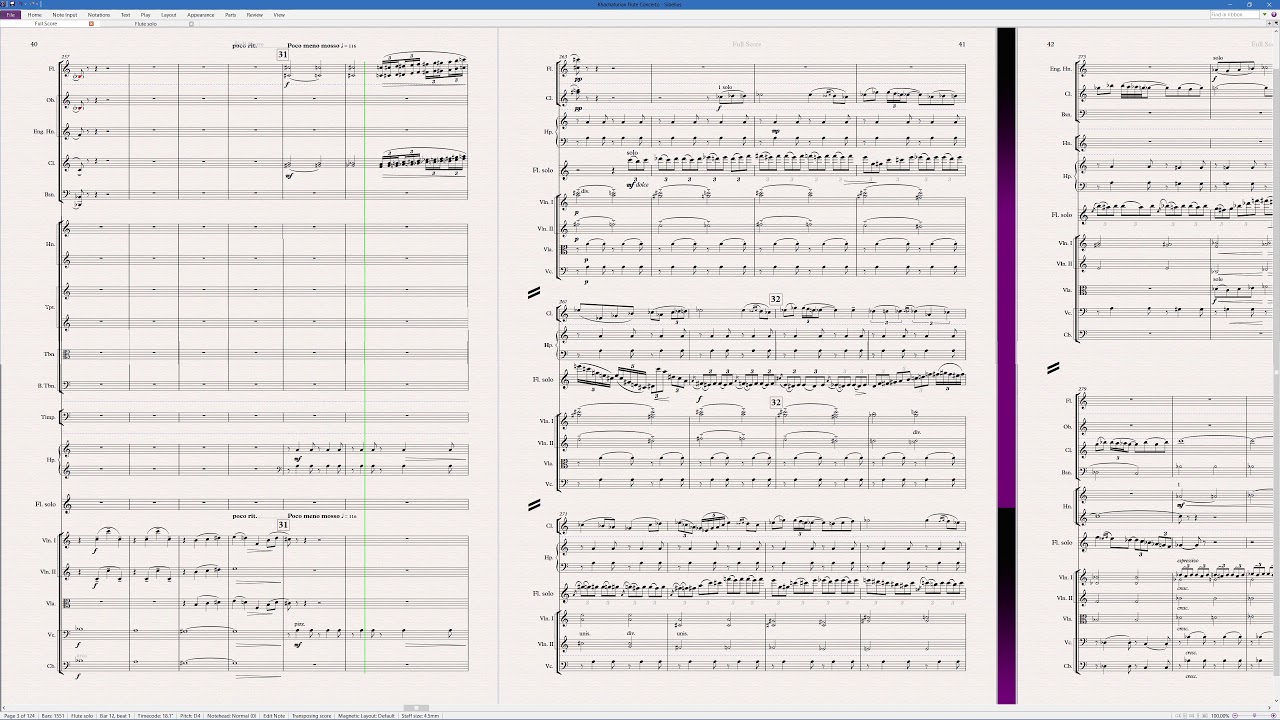Viewport: 1280px width, 720px height.
Task: Switch to the Note Input tab
Action: pyautogui.click(x=65, y=15)
